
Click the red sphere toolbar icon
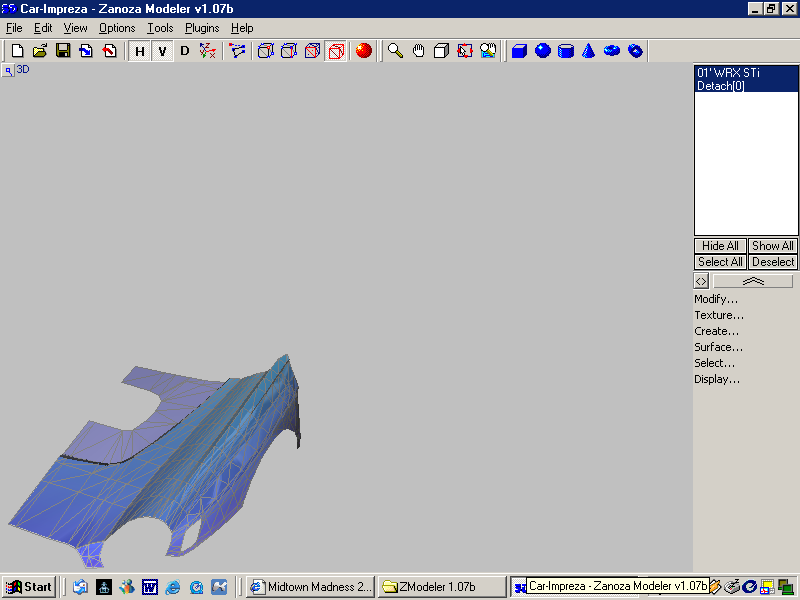tap(364, 50)
